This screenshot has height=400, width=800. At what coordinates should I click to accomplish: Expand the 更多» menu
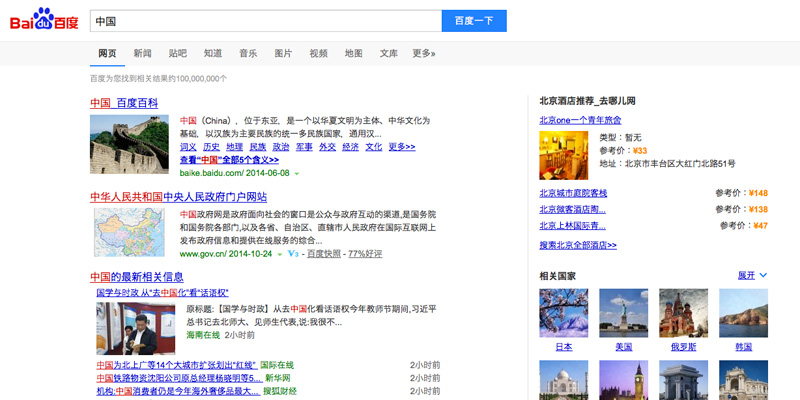point(424,53)
